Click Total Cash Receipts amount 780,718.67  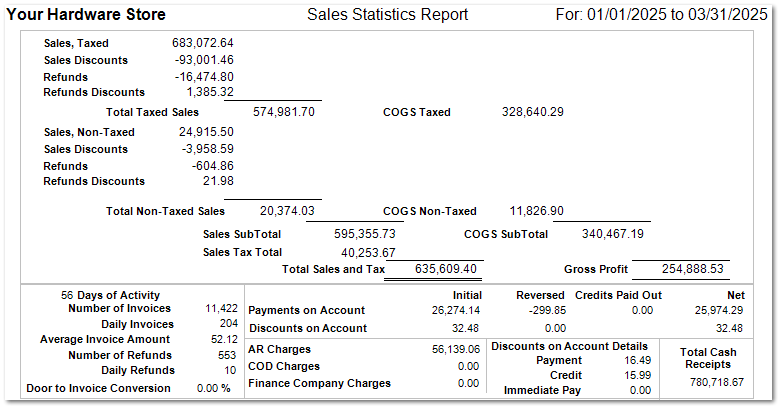(717, 382)
